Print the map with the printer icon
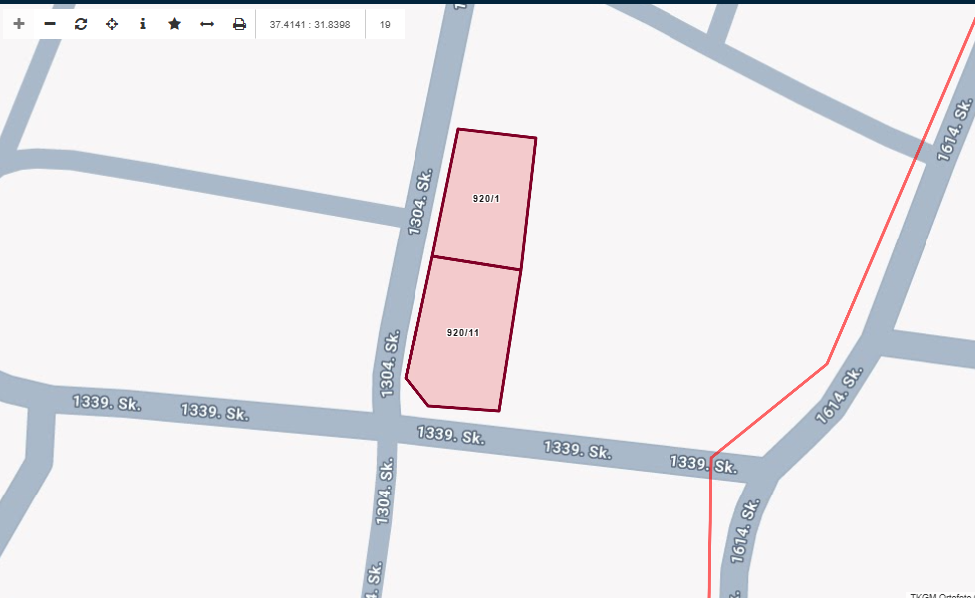Viewport: 975px width, 598px height. (x=239, y=24)
